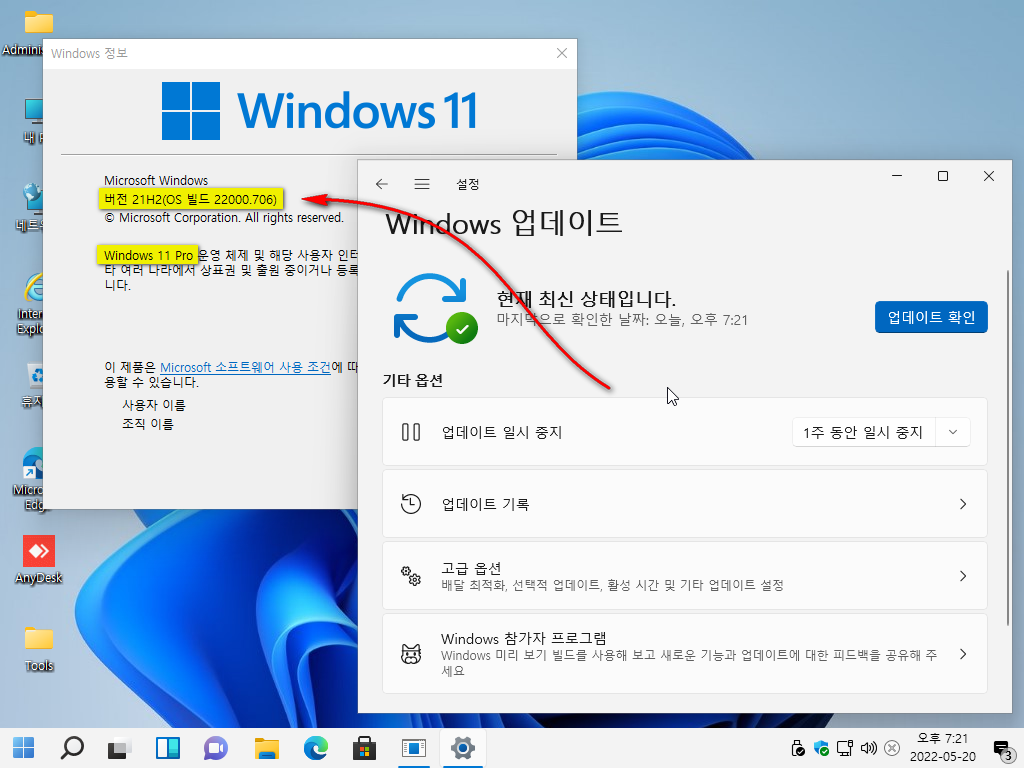Image resolution: width=1024 pixels, height=768 pixels.
Task: Switch to the winver window taskbar button
Action: (x=414, y=748)
